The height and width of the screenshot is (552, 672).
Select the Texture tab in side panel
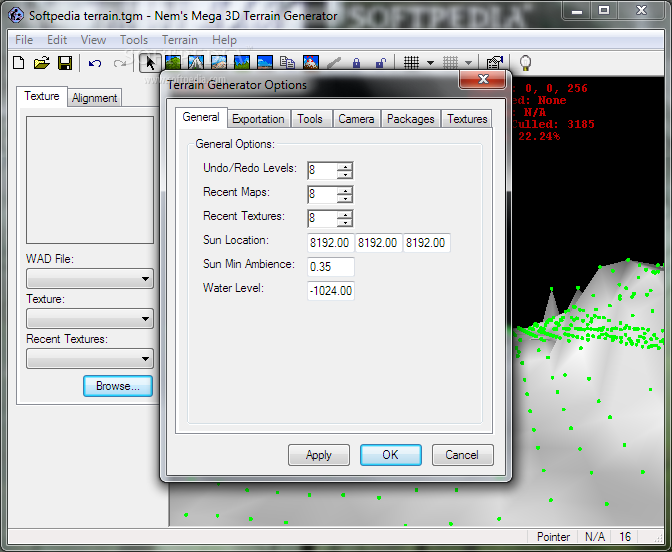click(x=42, y=96)
